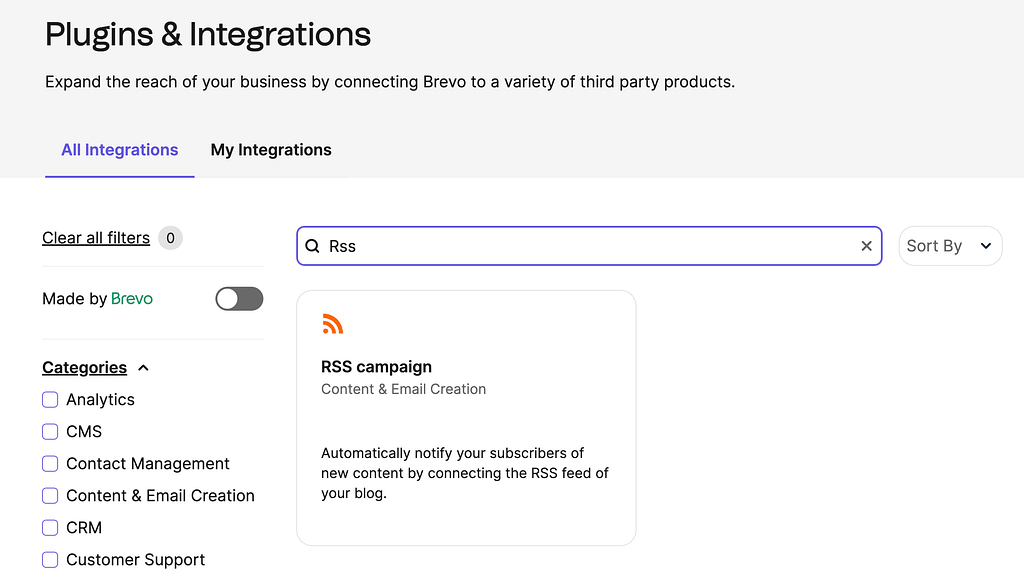
Task: Click the Sort By chevron arrow
Action: (985, 246)
